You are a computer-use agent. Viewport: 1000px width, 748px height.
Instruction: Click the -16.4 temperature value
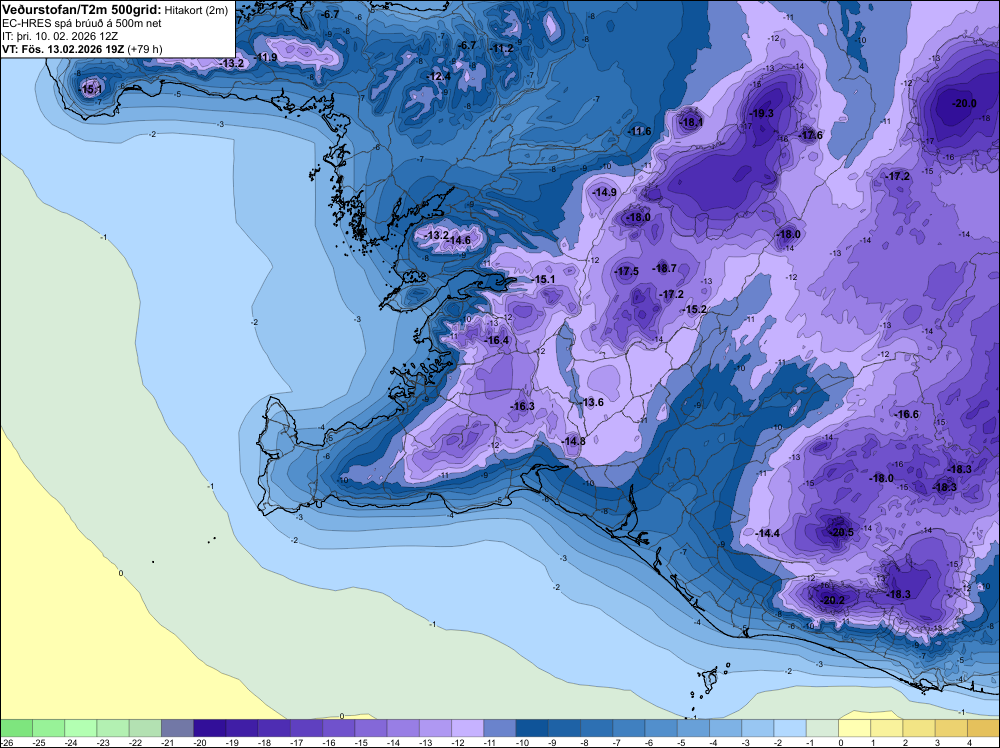(x=497, y=341)
